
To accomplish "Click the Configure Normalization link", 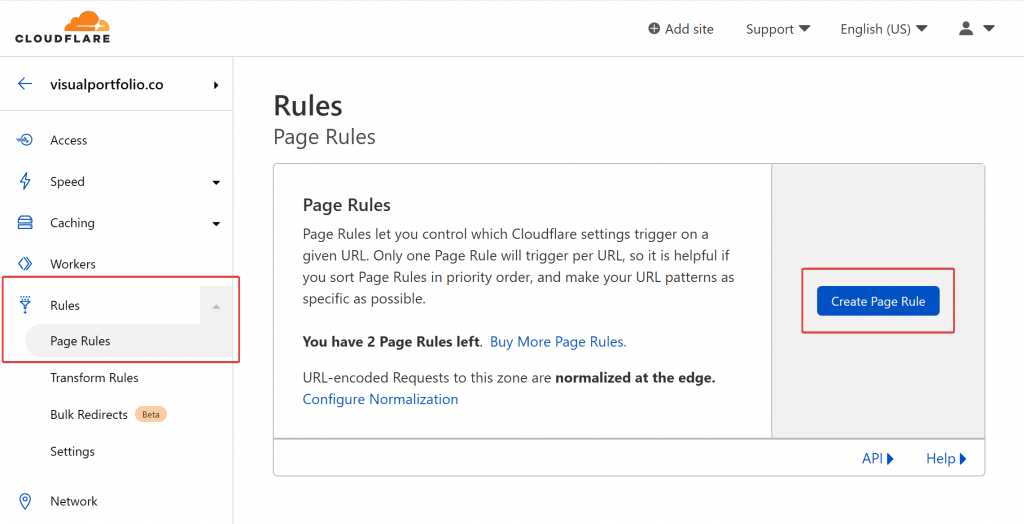I will pos(380,399).
